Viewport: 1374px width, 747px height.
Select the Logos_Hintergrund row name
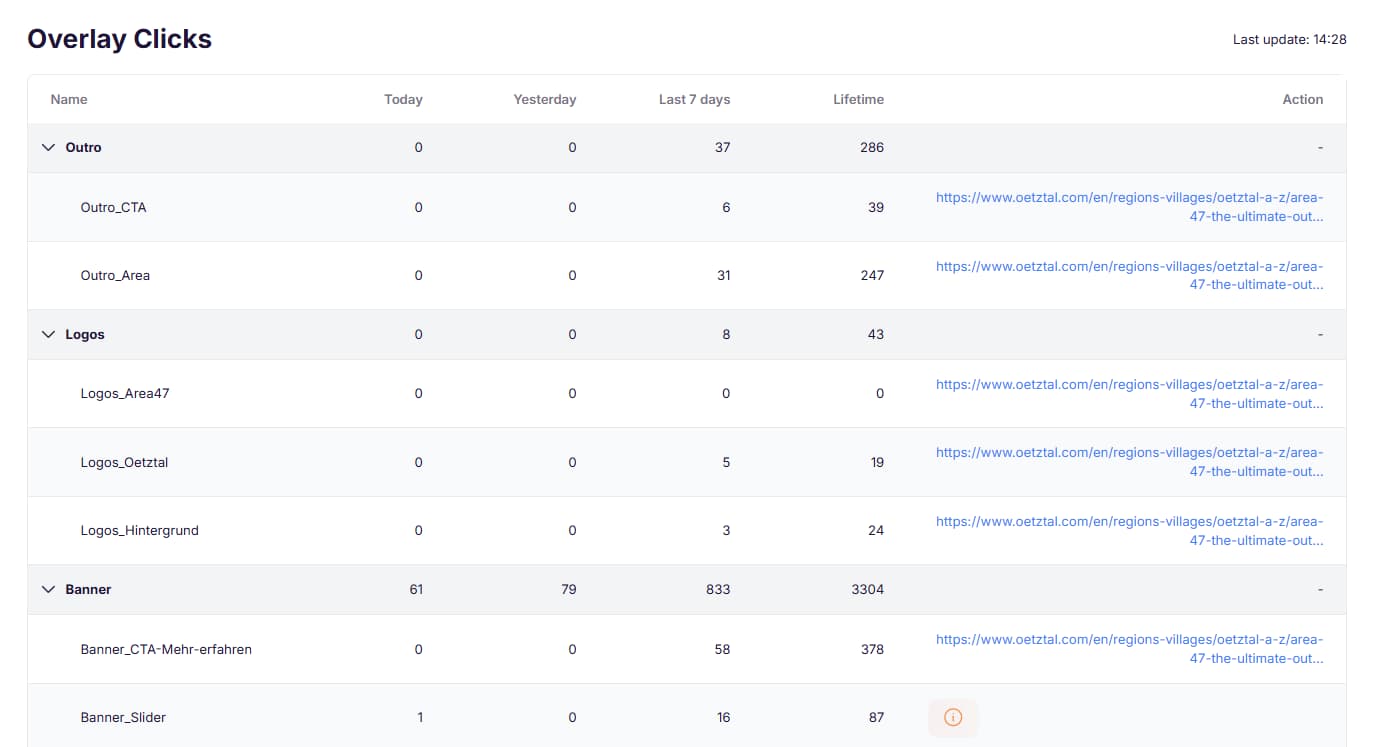coord(139,530)
